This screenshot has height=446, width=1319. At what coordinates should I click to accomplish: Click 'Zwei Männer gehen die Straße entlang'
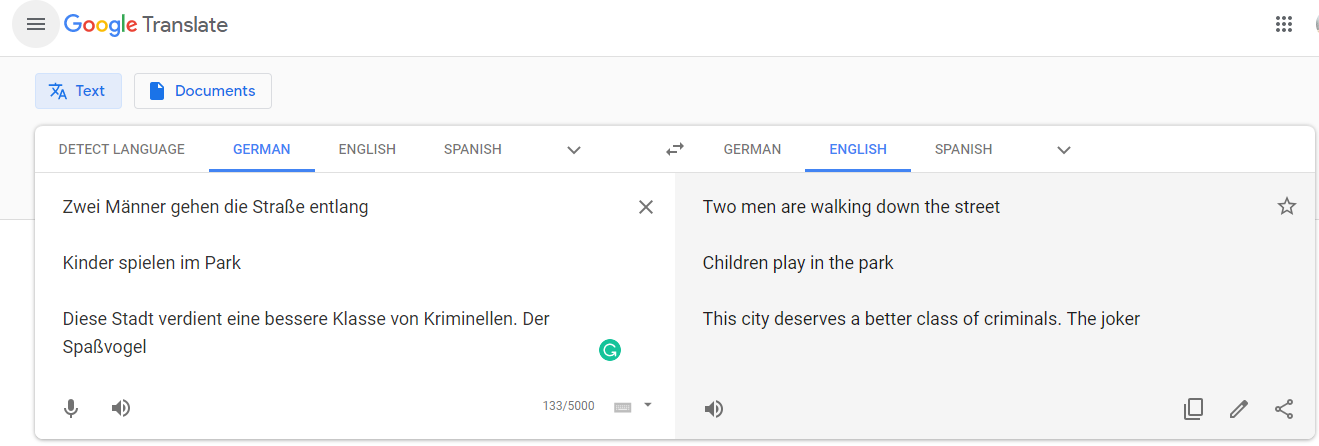pos(215,207)
